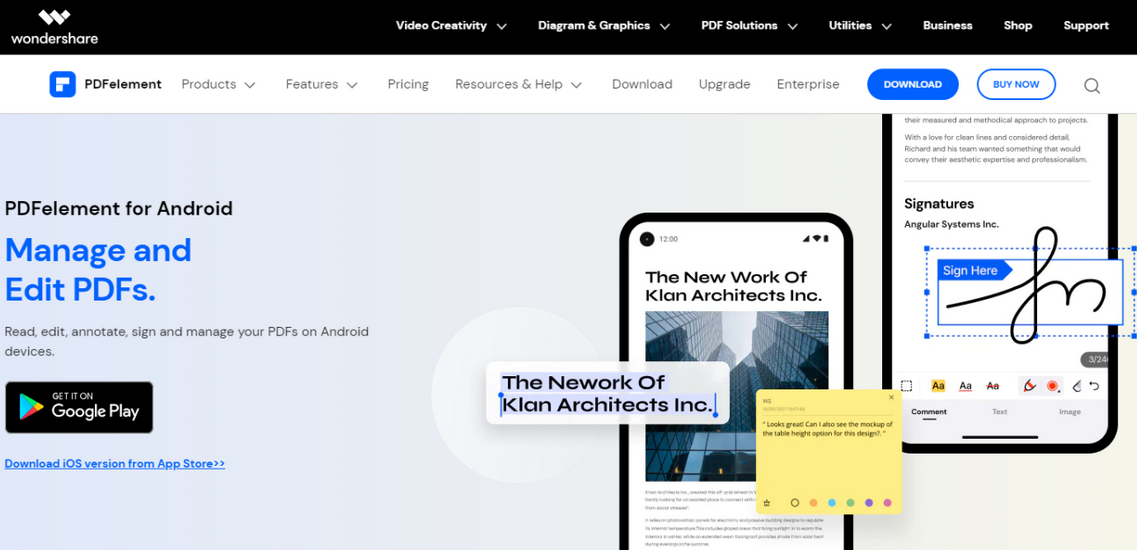Click the Wondershare logo
1137x550 pixels.
point(54,27)
